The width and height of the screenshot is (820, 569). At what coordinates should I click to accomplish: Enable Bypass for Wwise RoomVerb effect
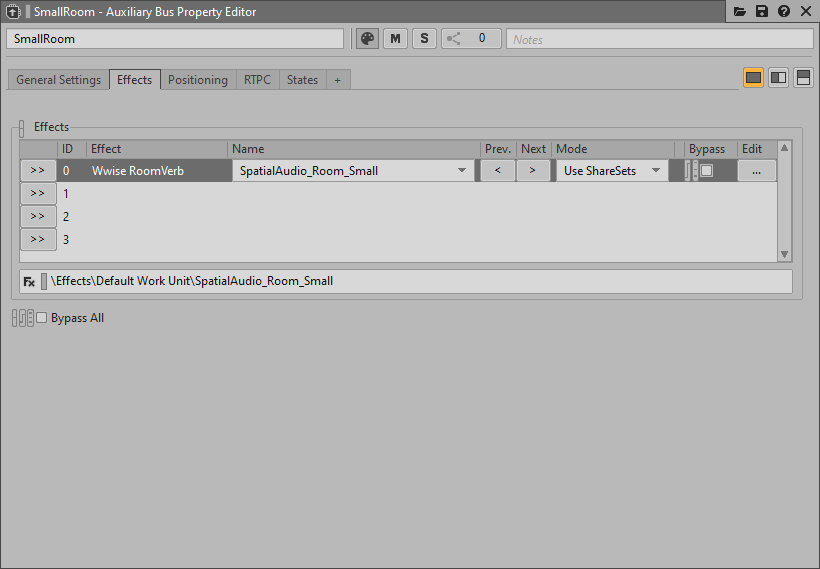point(707,171)
